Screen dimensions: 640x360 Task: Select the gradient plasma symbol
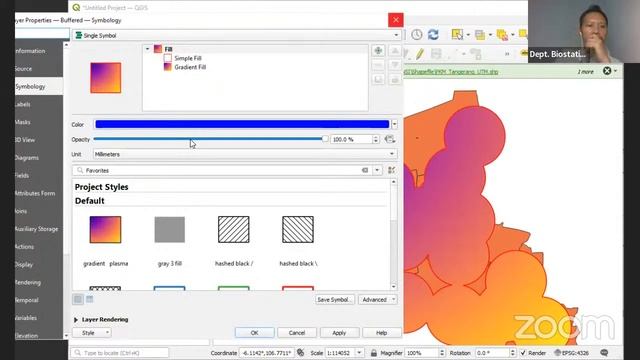tap(105, 241)
